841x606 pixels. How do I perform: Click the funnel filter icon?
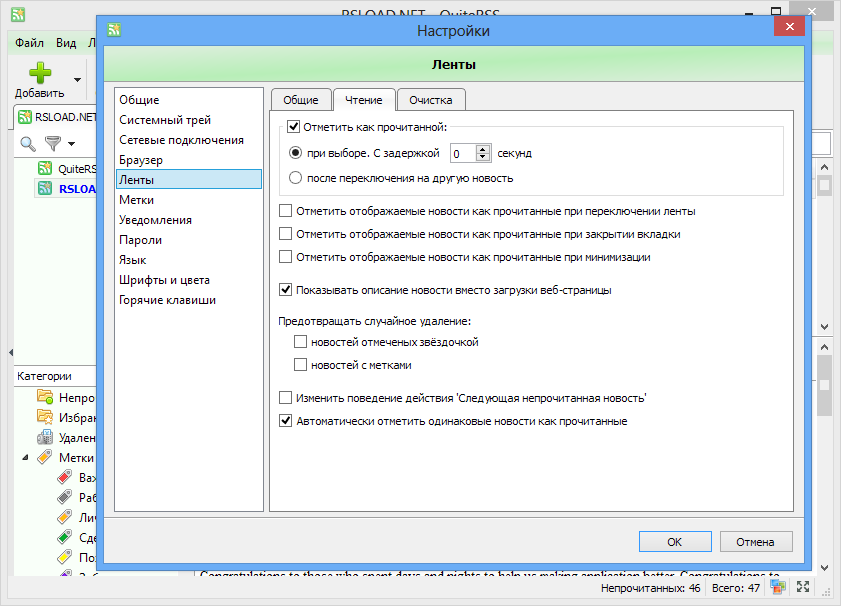[53, 143]
